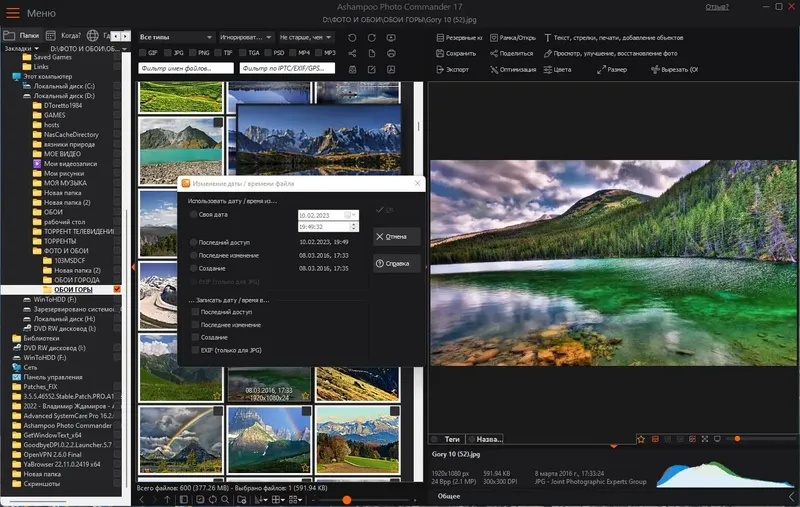Open the hamburger Меню button
The image size is (800, 507).
pos(13,13)
